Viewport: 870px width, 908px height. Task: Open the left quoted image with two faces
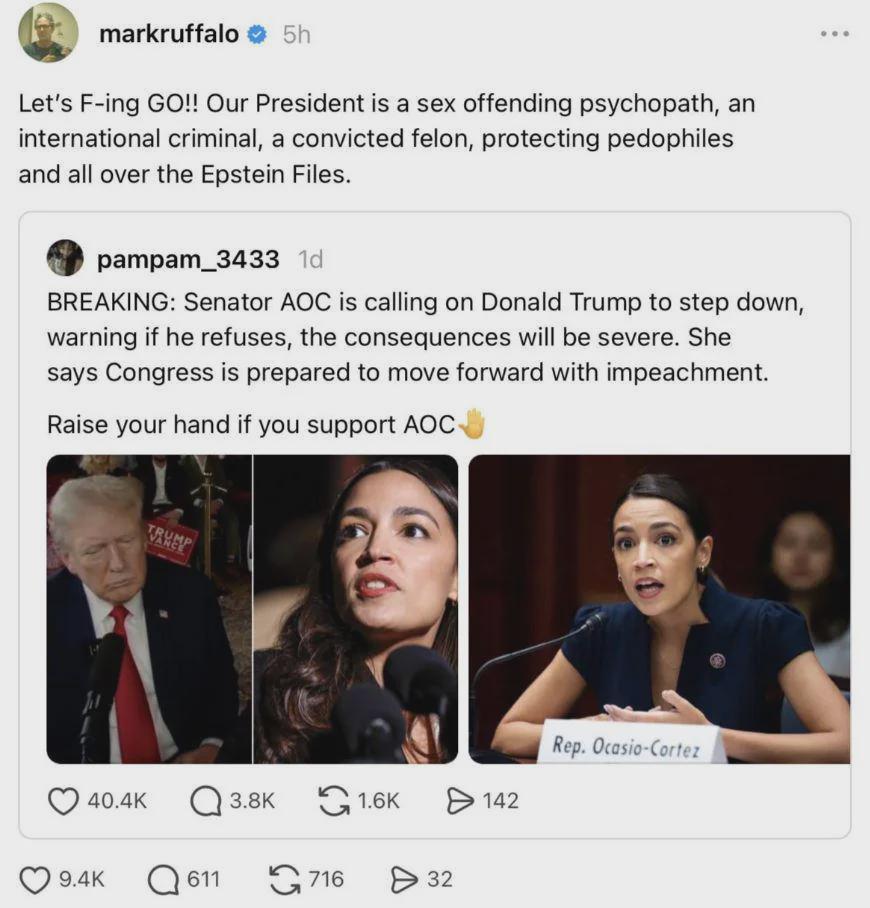[252, 609]
